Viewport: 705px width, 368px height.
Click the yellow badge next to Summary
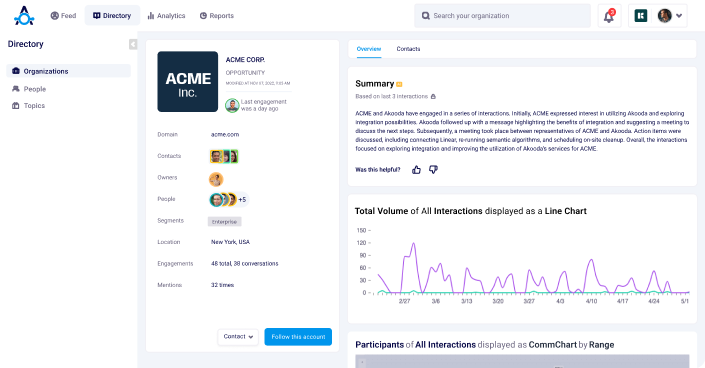(x=399, y=84)
